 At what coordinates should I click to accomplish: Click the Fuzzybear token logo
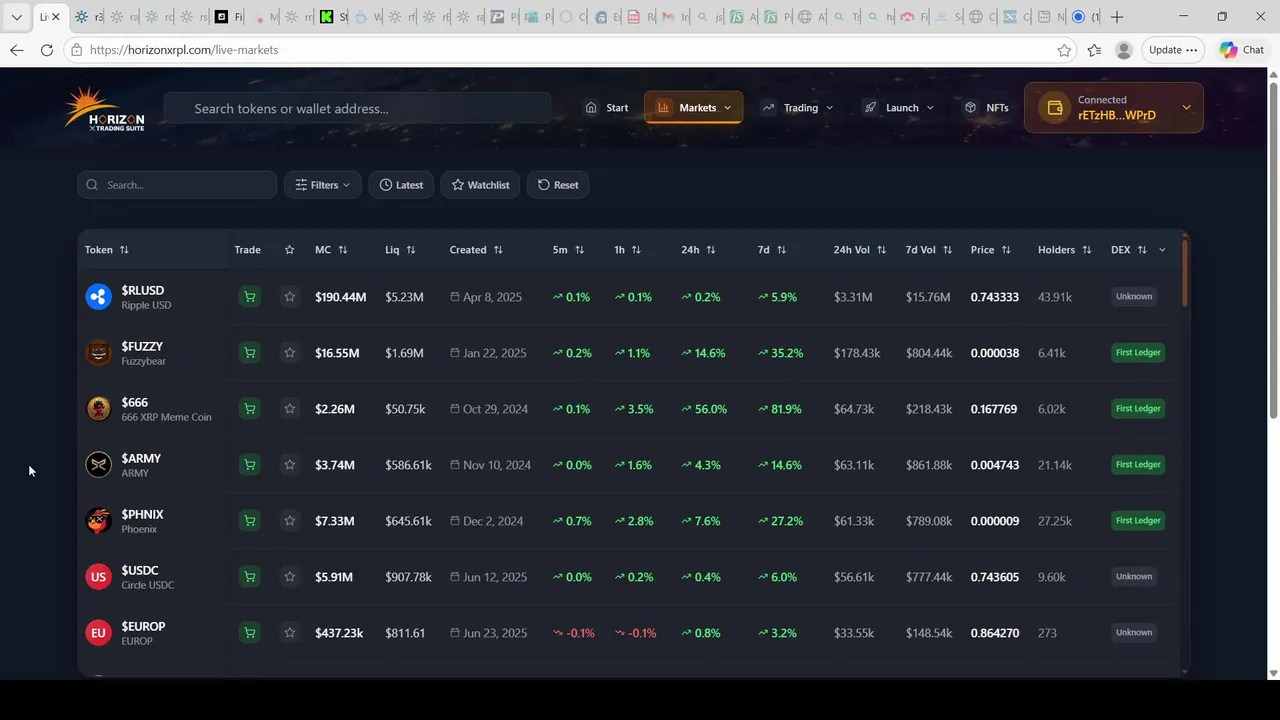98,353
